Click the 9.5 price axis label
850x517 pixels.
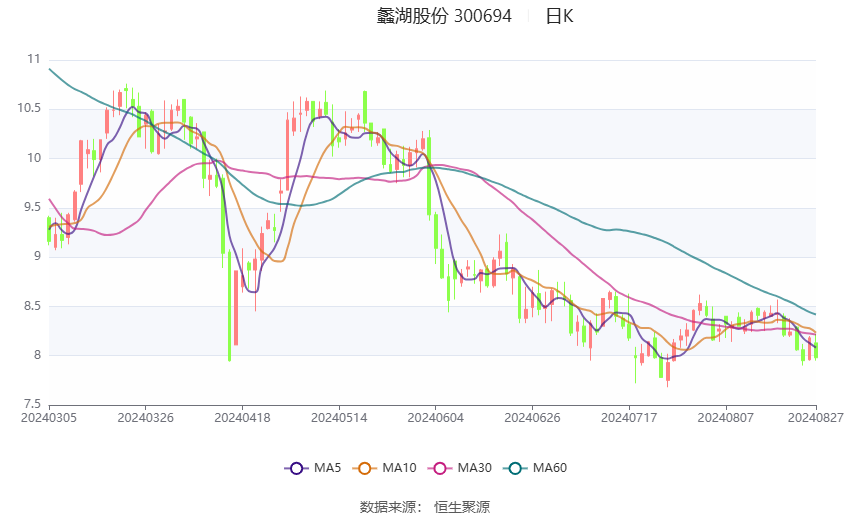click(32, 207)
